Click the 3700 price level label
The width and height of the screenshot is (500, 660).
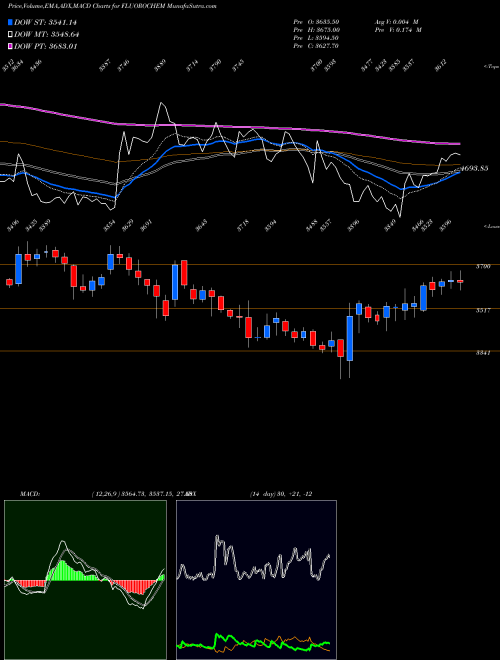tap(483, 266)
